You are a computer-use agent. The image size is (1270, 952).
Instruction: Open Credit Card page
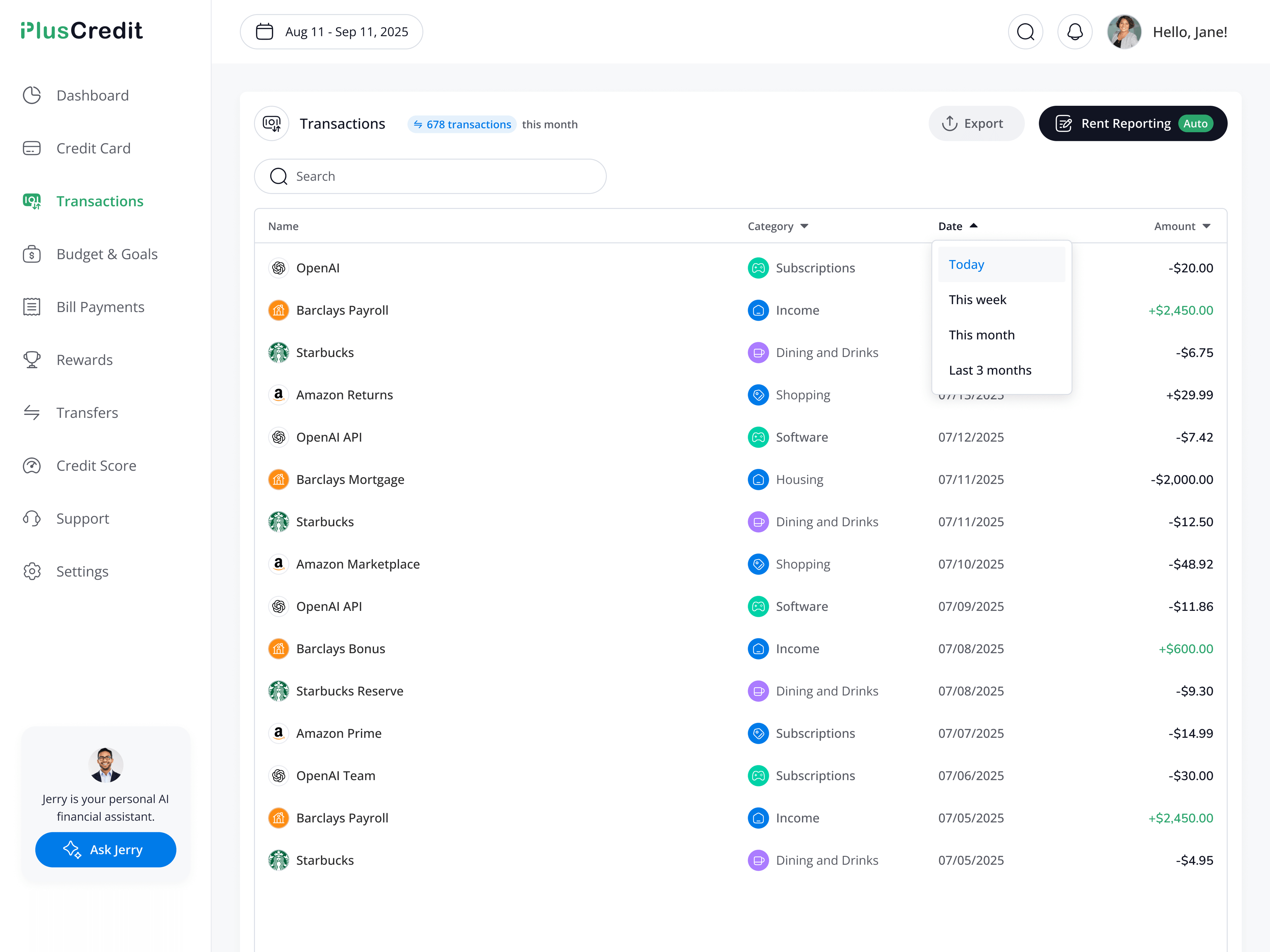coord(76,148)
